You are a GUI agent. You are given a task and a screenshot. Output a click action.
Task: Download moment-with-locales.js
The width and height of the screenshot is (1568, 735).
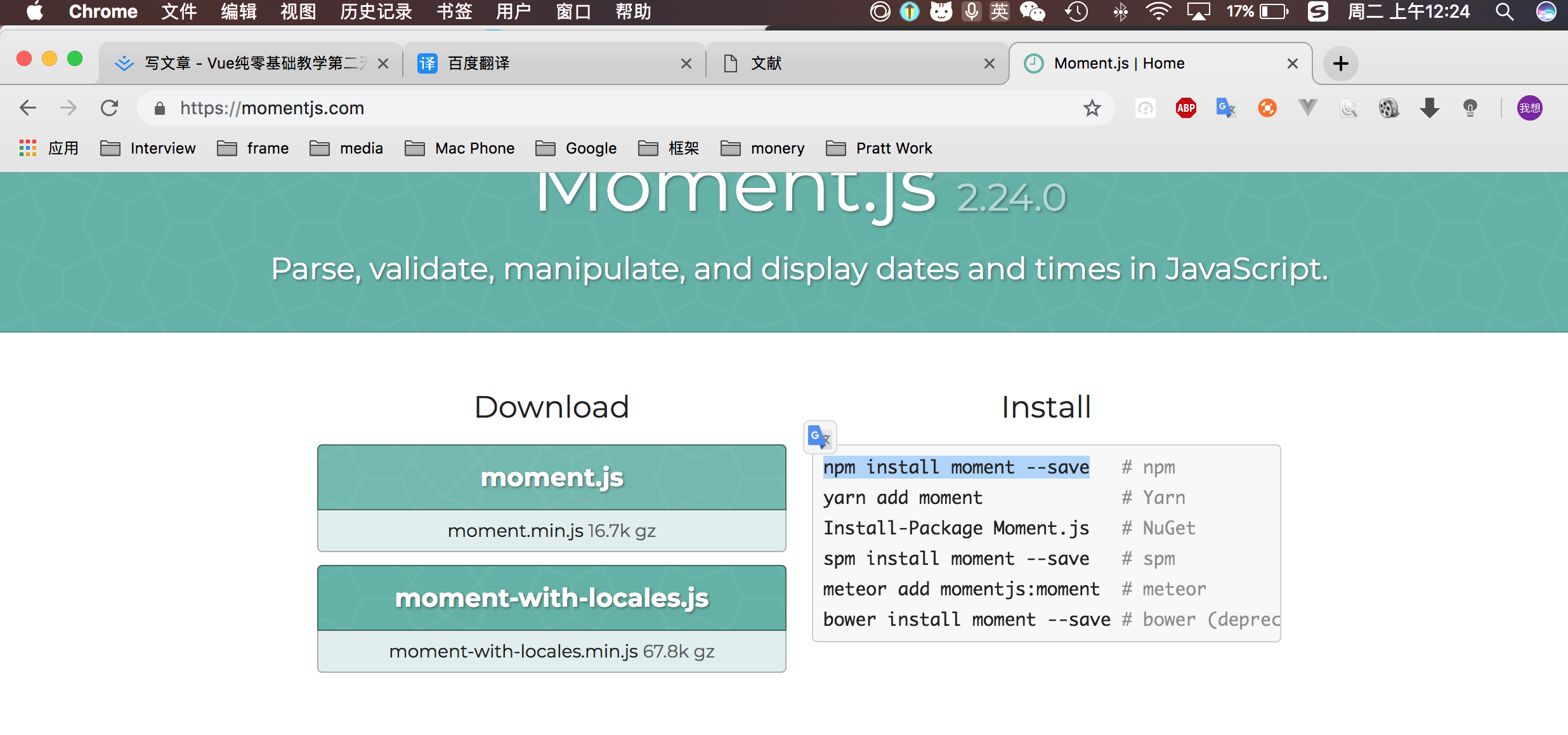(x=552, y=598)
